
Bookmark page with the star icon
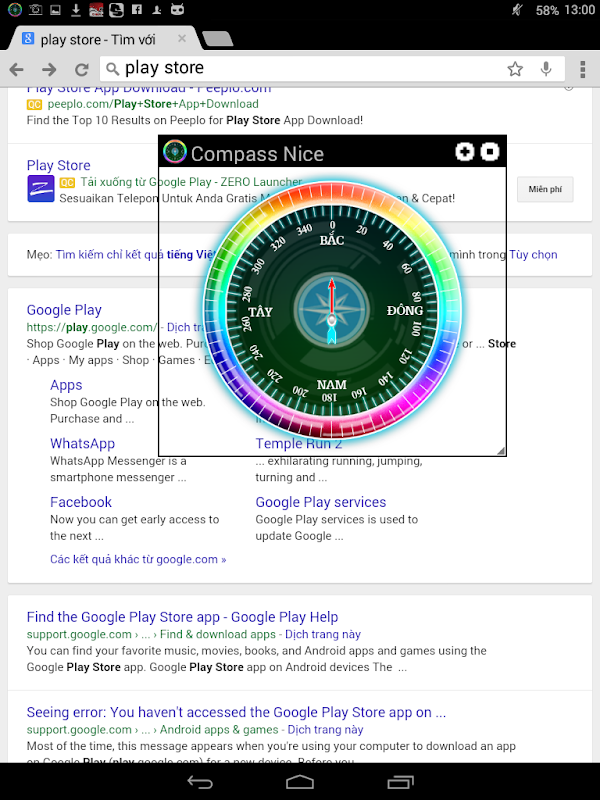(x=515, y=69)
